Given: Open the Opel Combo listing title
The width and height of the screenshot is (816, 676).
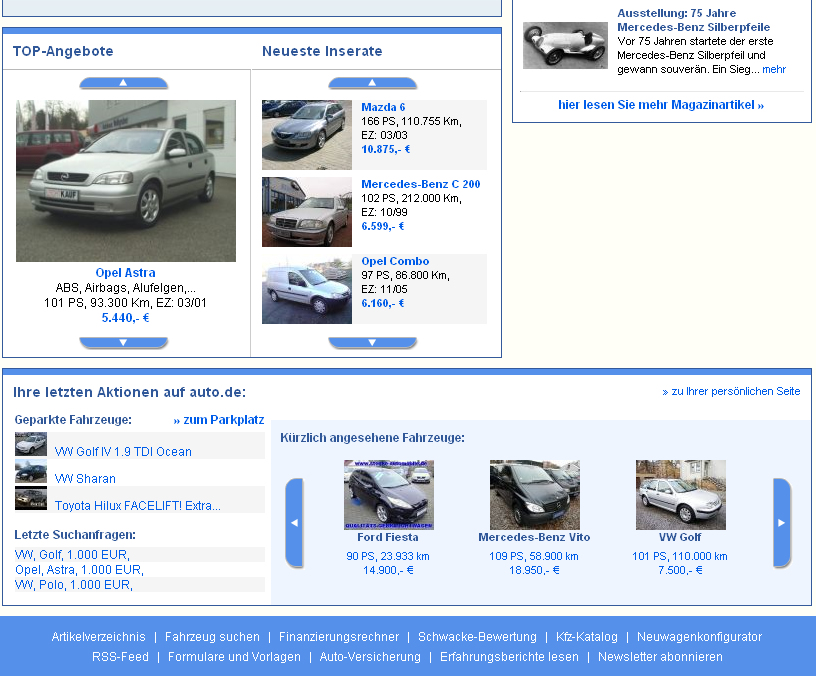Looking at the screenshot, I should click(395, 261).
